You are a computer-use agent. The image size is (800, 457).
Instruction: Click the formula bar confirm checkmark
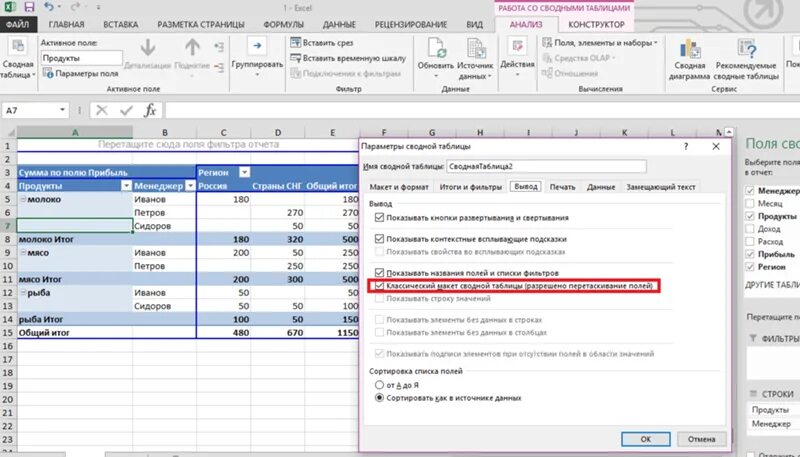[x=126, y=110]
